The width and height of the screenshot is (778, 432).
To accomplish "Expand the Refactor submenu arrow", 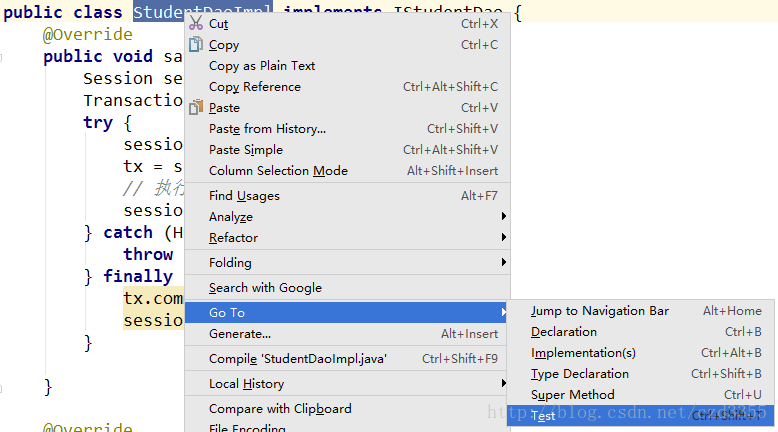I will tap(503, 238).
